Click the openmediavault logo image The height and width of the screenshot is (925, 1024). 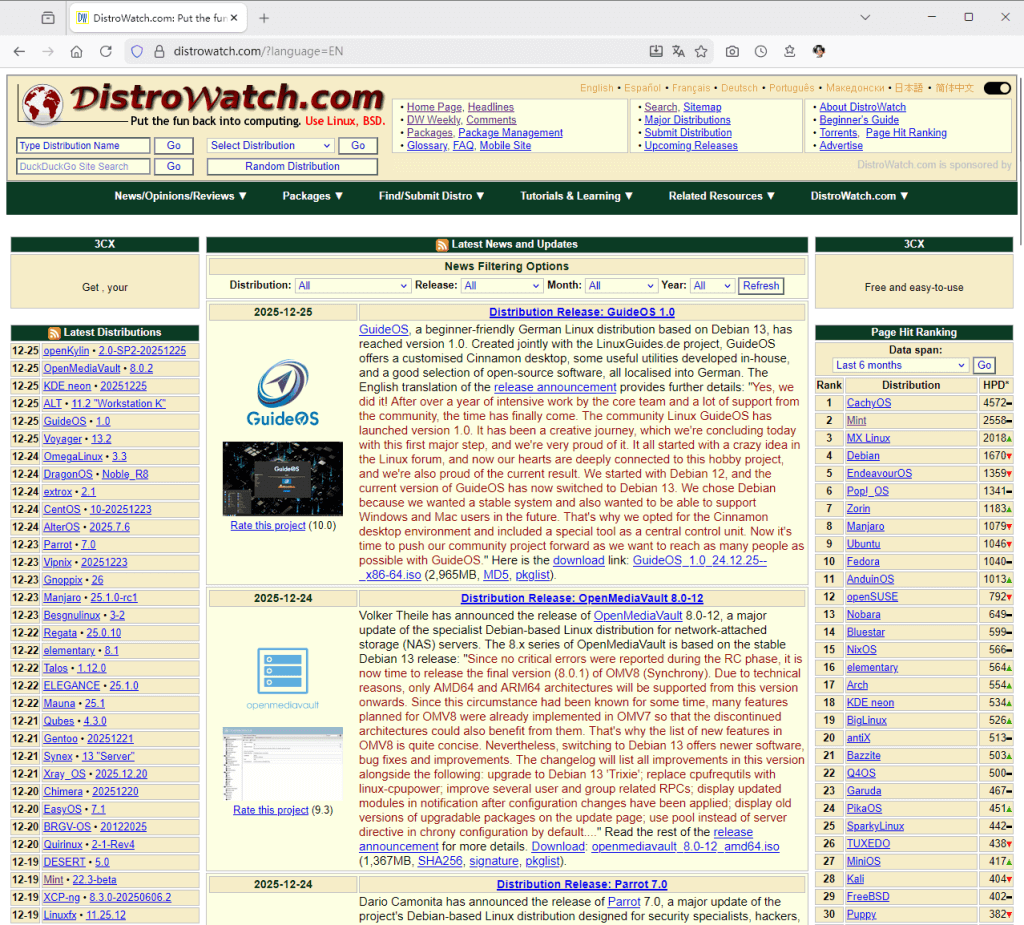[283, 678]
